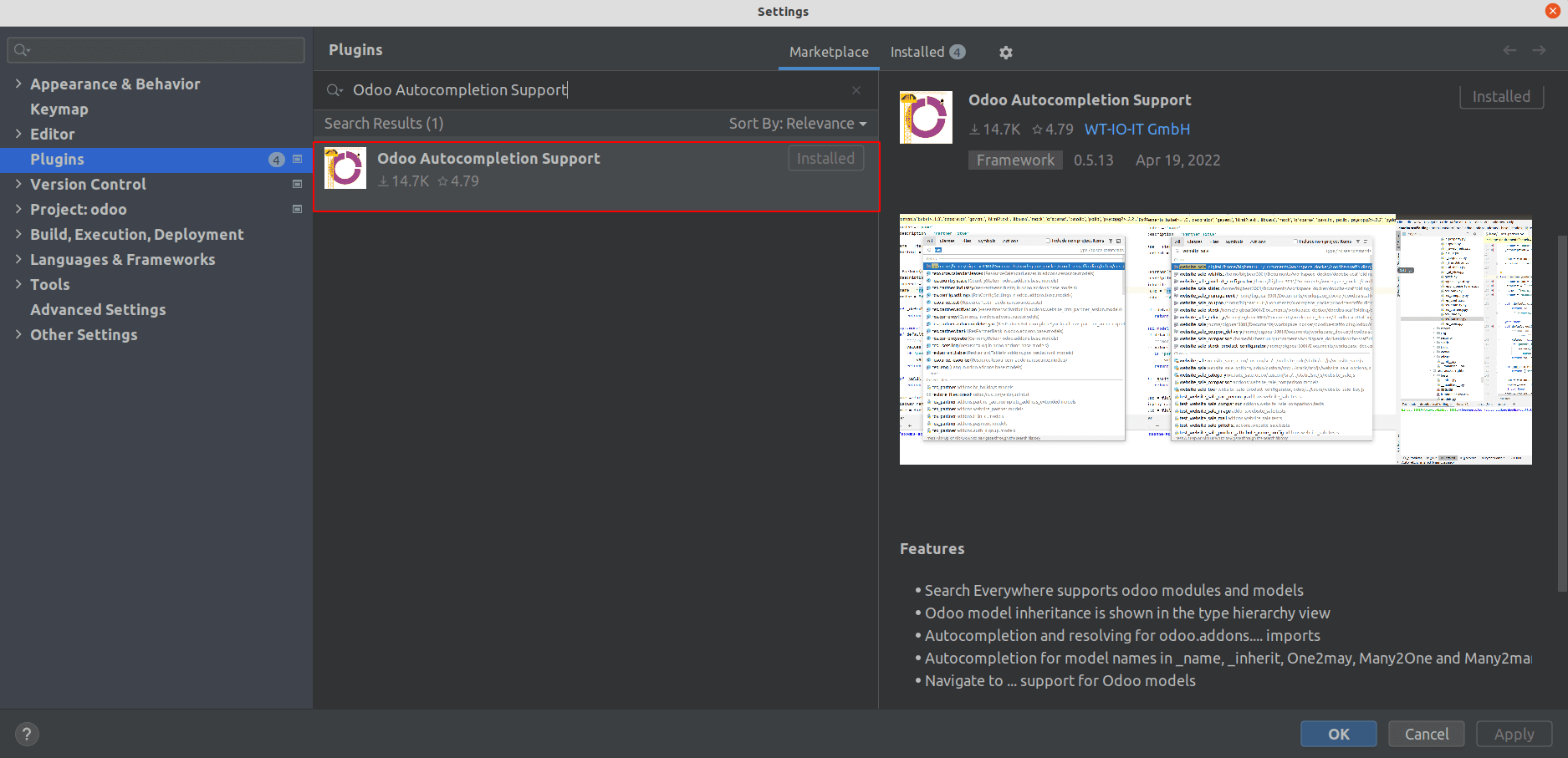Click the star rating 4.79 in details
The image size is (1568, 758).
pos(1053,130)
